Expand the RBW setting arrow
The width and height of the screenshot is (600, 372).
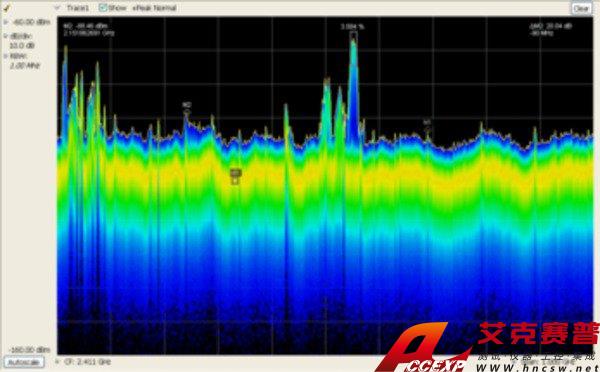tap(6, 56)
